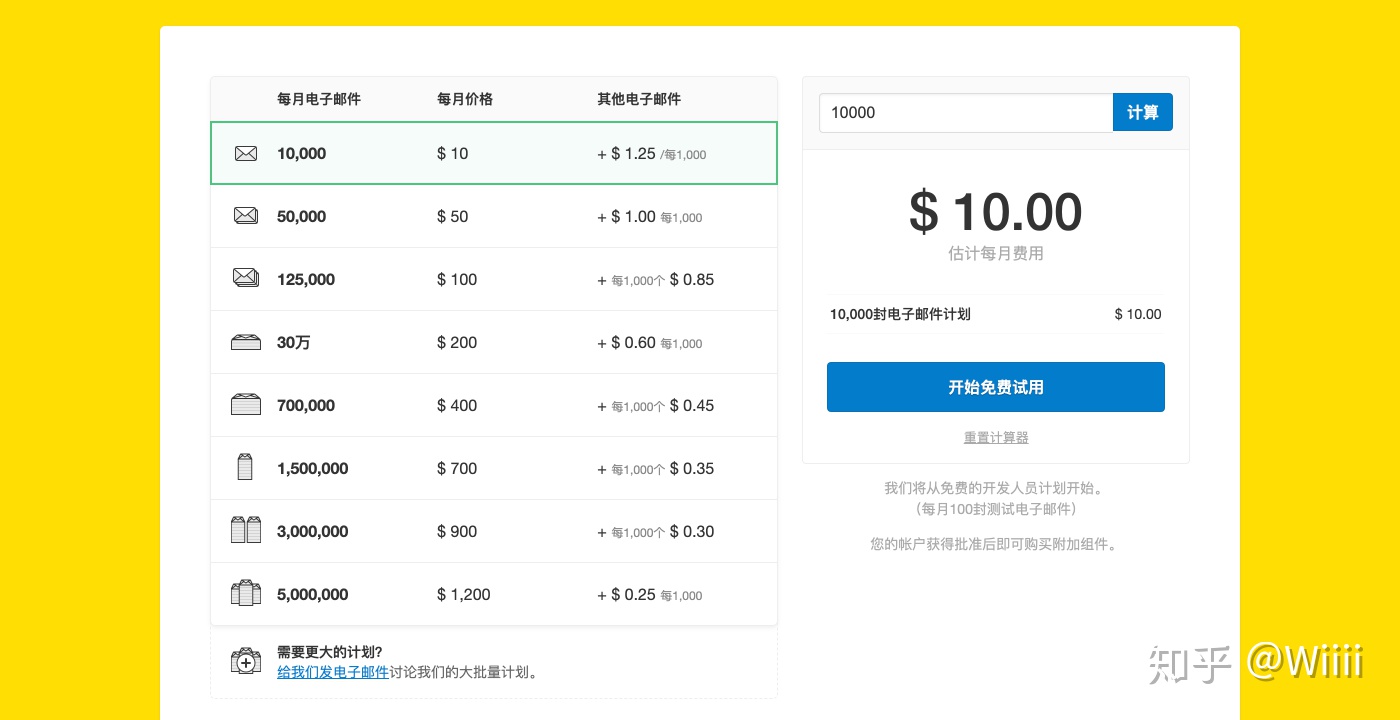Viewport: 1400px width, 720px height.
Task: Click the $ 100 monthly price cell
Action: pyautogui.click(x=457, y=279)
